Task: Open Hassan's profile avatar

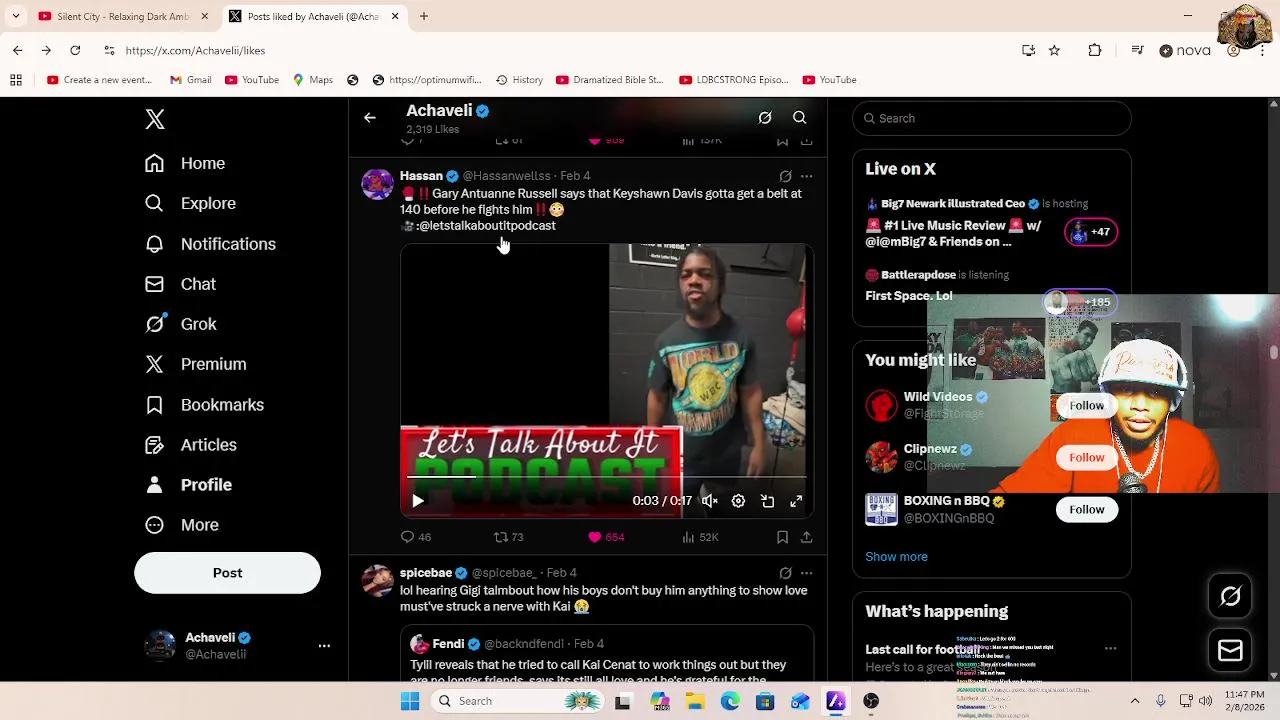Action: [x=377, y=184]
